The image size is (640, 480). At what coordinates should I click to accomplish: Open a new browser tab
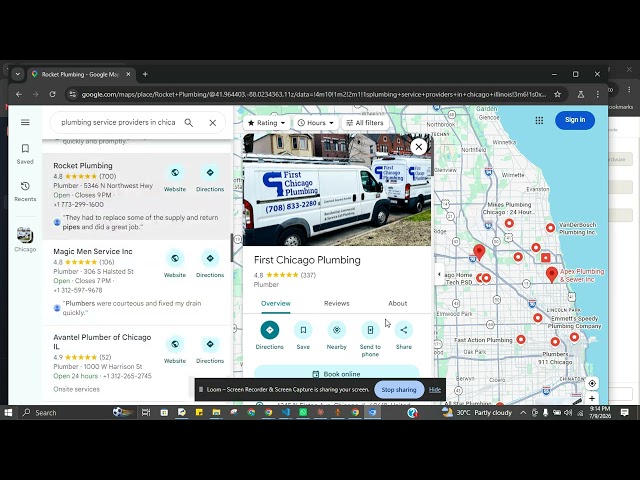(x=145, y=74)
